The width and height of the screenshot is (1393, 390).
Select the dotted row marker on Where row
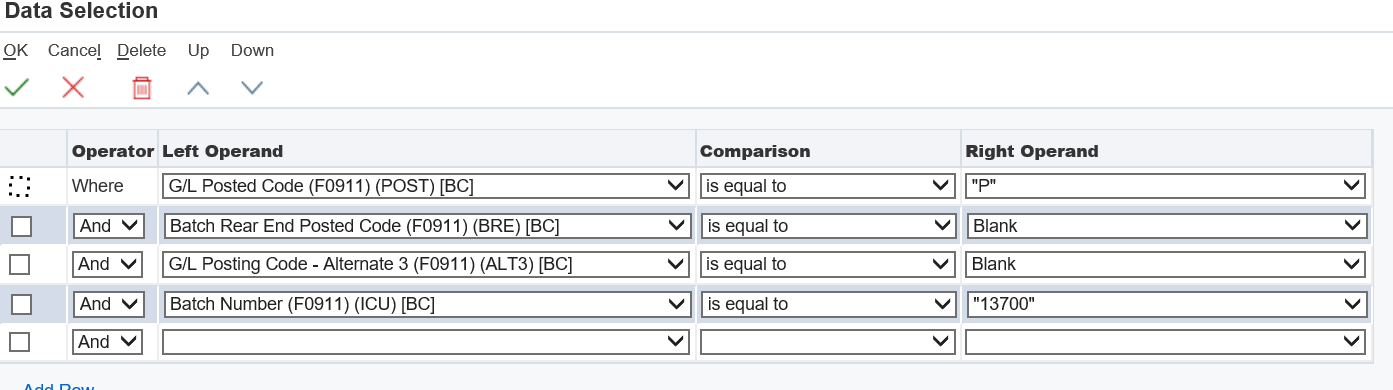(19, 186)
